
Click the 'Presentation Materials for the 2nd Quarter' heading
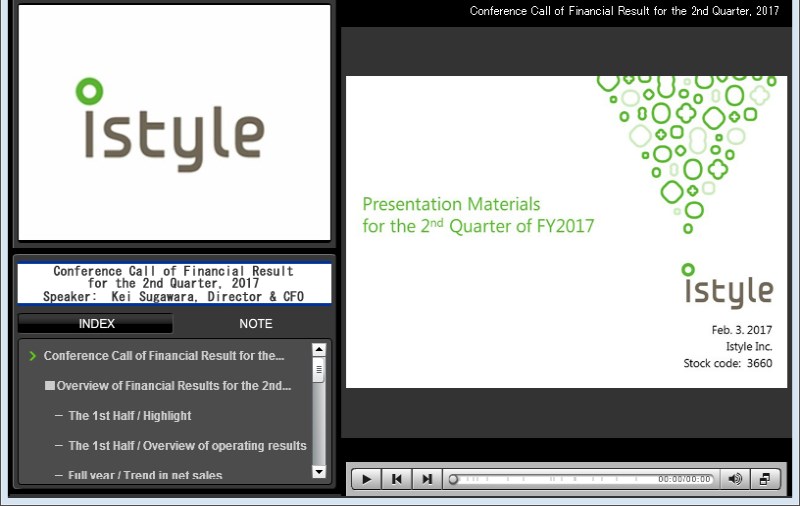coord(478,215)
